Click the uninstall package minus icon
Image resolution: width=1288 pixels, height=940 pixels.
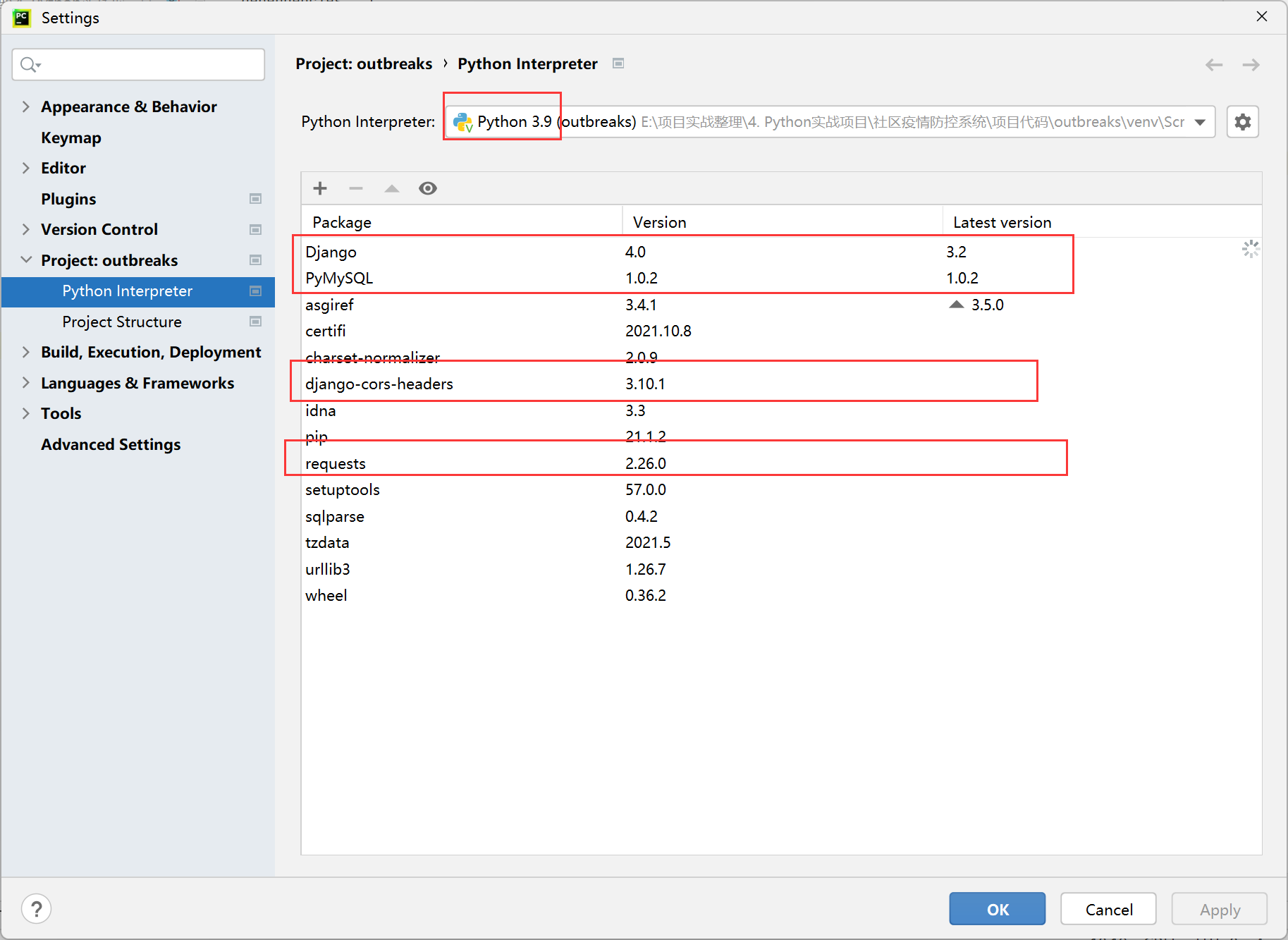(x=356, y=188)
